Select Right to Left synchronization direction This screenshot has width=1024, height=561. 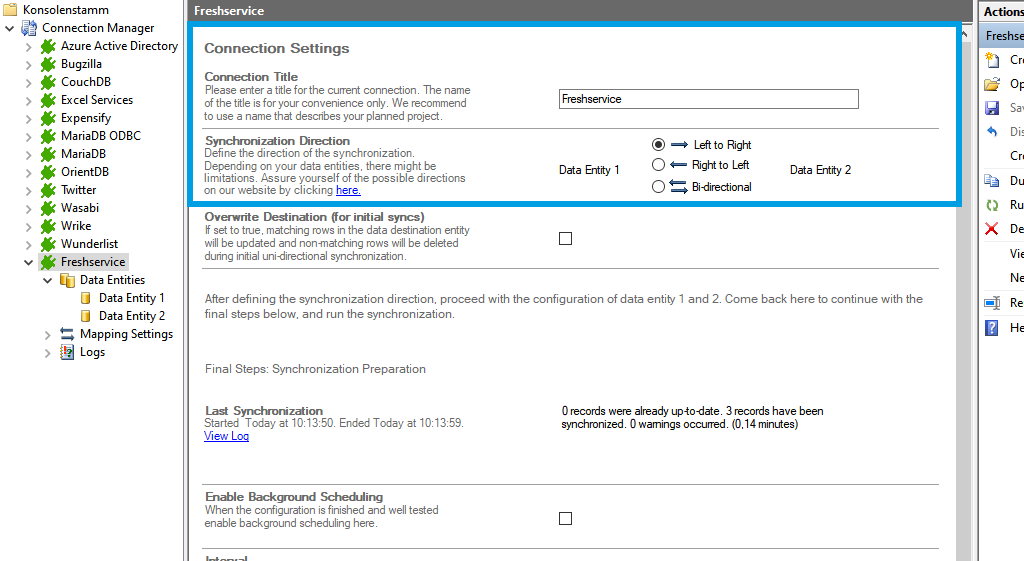[658, 165]
